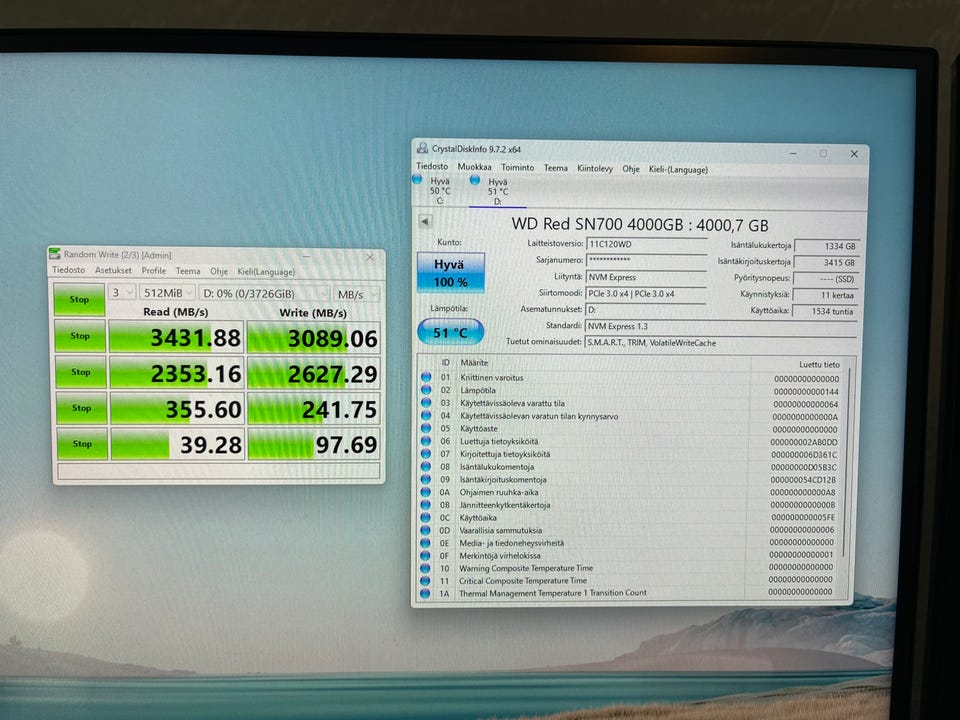Click status orb of Käytettävissäoleva varattu tila
The image size is (960, 720).
(426, 403)
